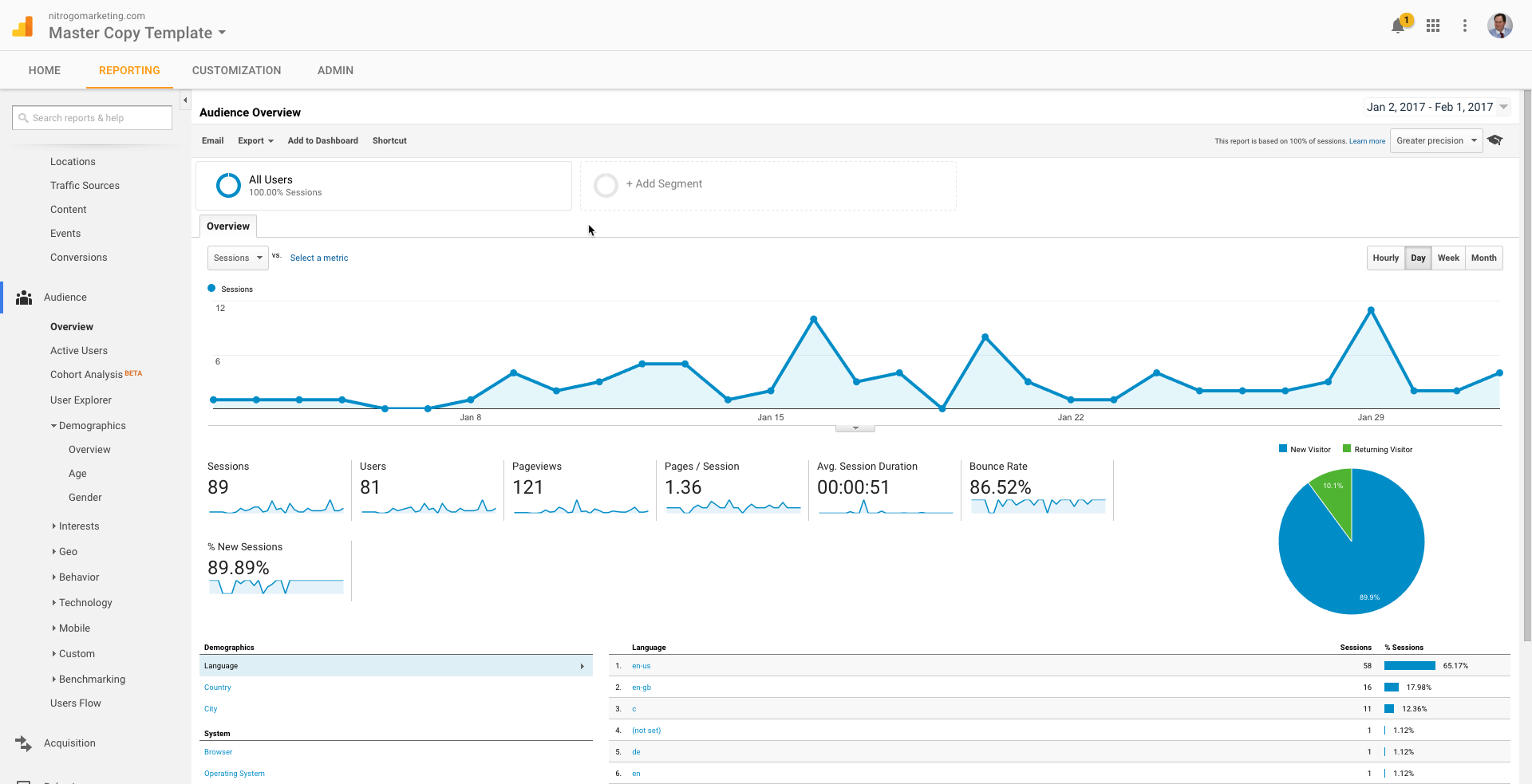The width and height of the screenshot is (1532, 784).
Task: Click the Select a metric link
Action: tap(319, 258)
